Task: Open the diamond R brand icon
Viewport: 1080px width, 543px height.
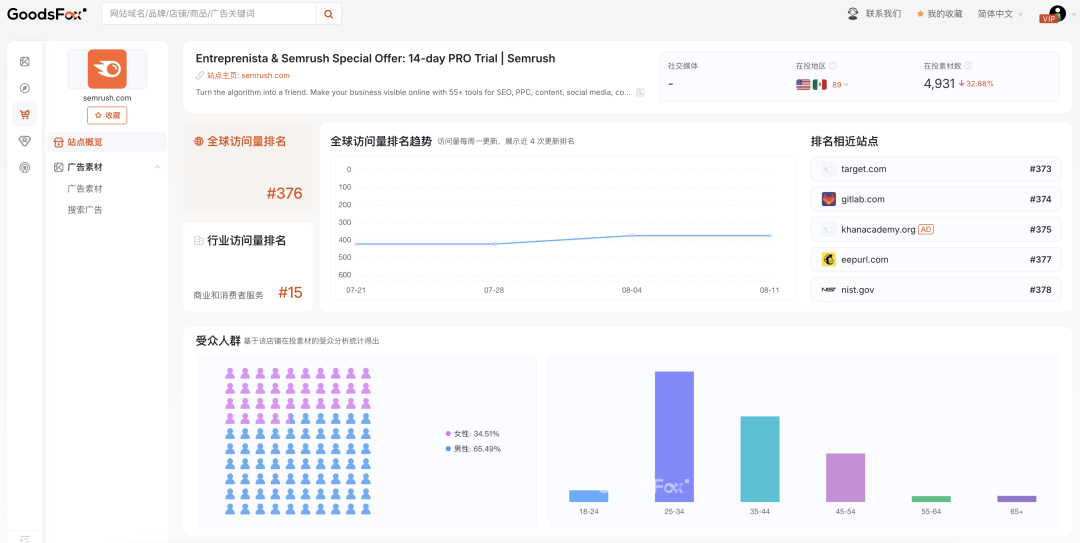Action: click(x=25, y=141)
